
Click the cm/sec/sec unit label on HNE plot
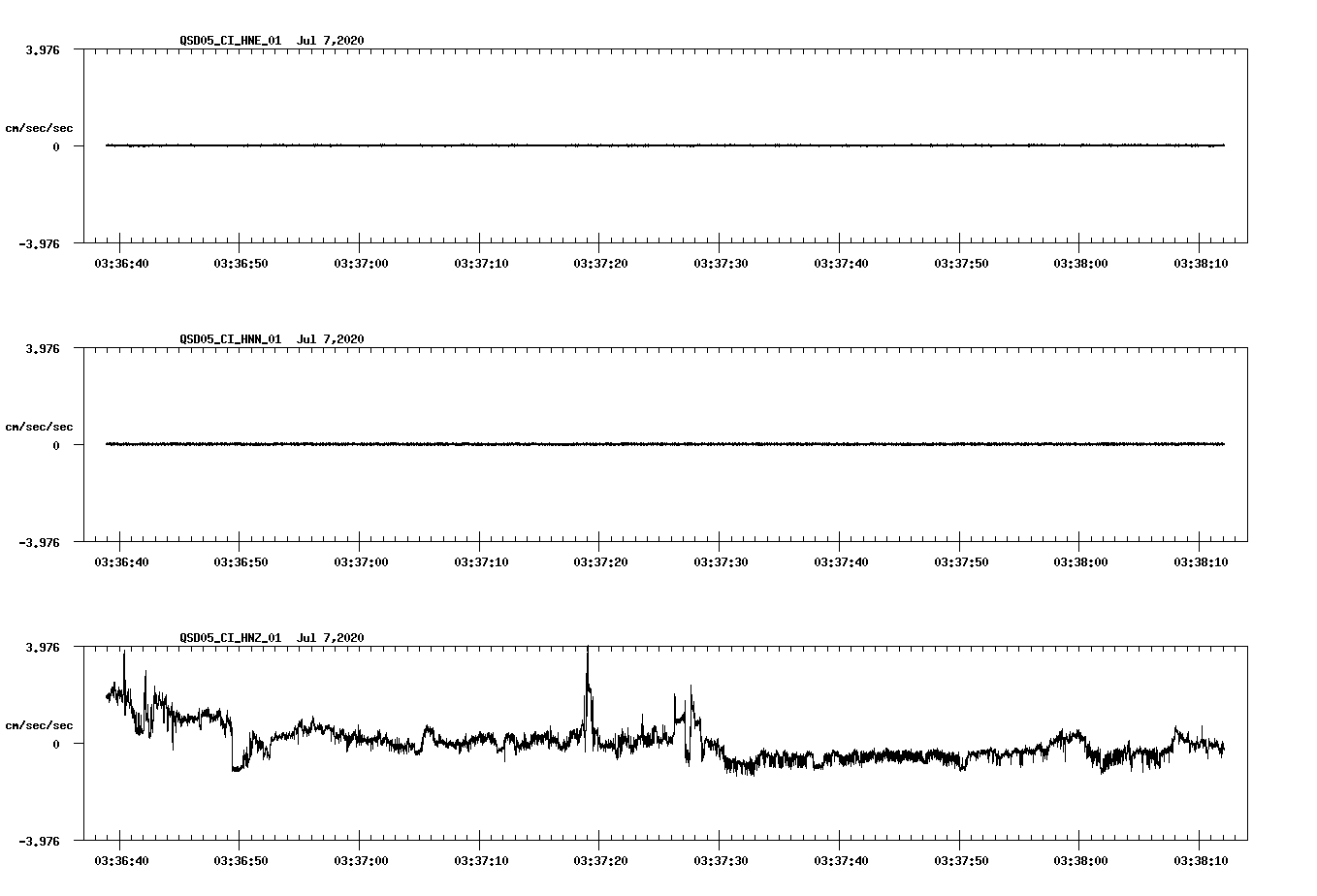[39, 128]
